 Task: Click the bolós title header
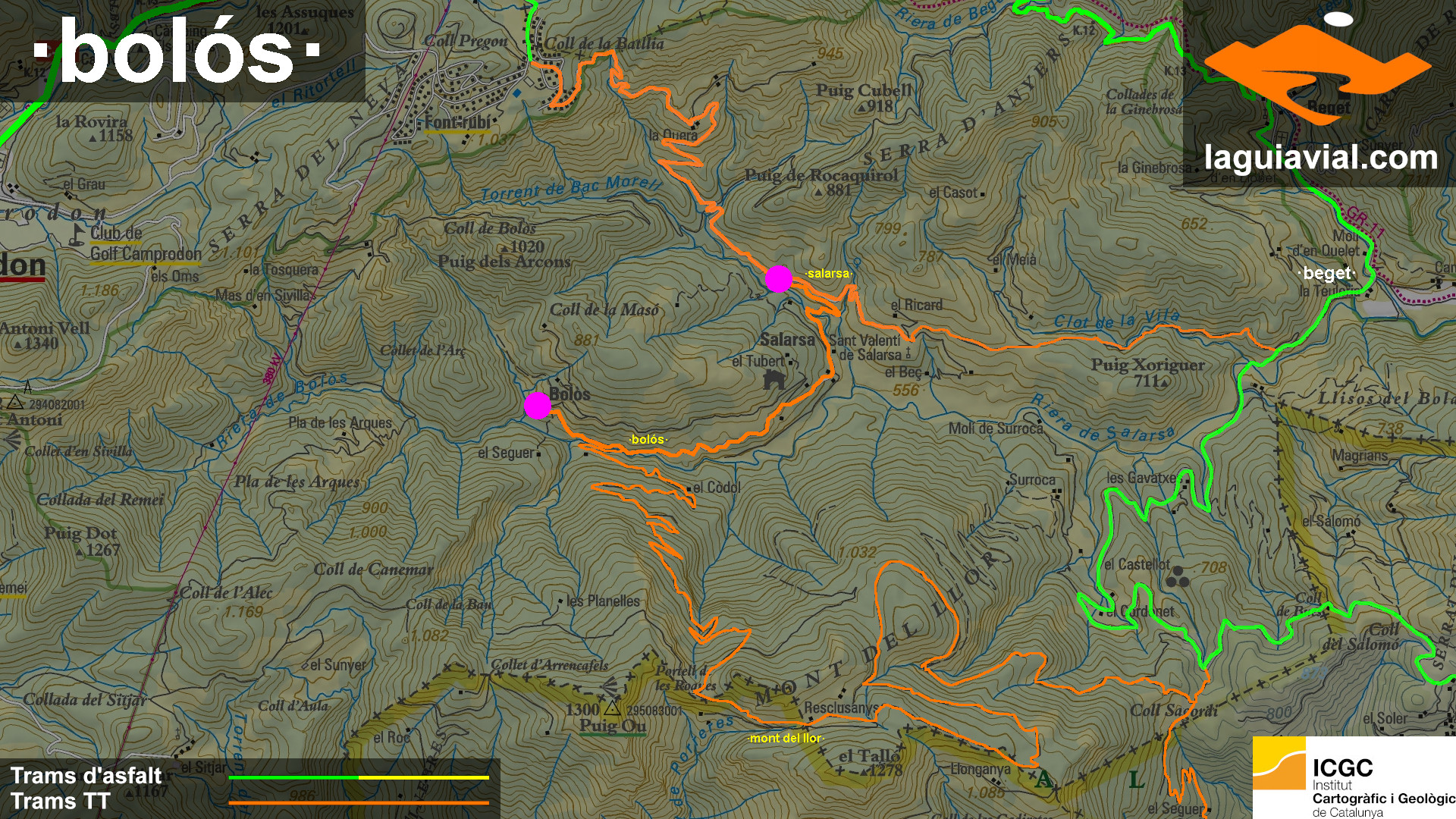[x=177, y=51]
